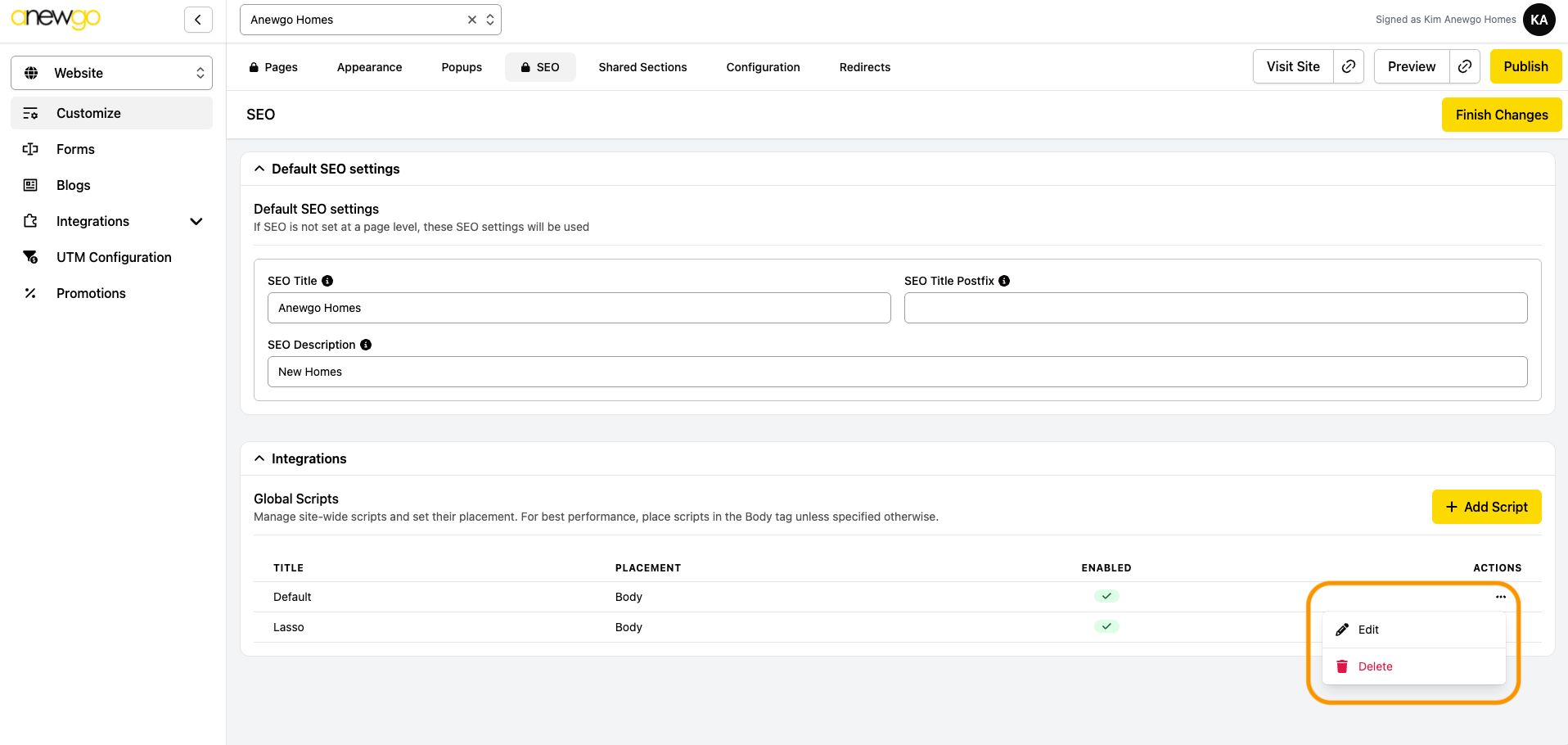Click into the SEO Title Postfix field
This screenshot has width=1568, height=745.
point(1215,308)
